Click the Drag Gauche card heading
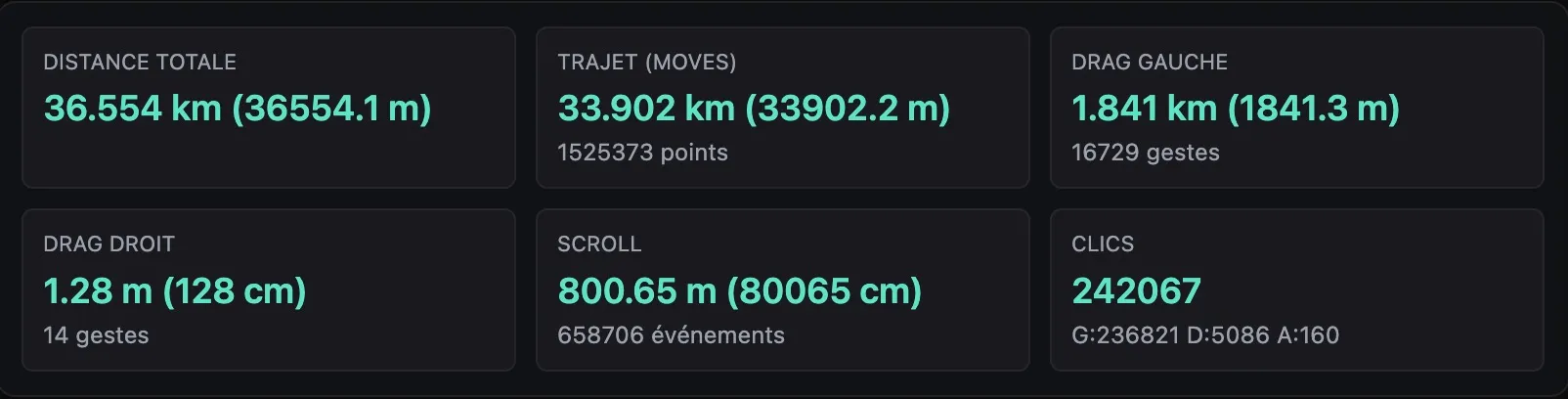Image resolution: width=1568 pixels, height=399 pixels. [1149, 63]
